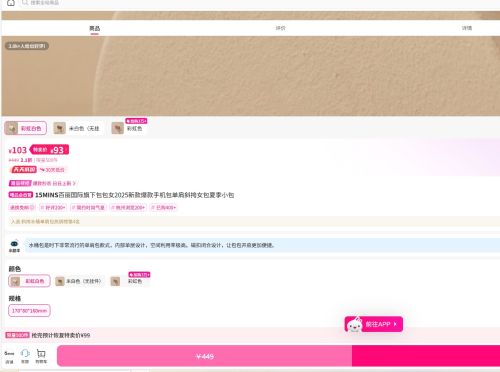500x372 pixels.
Task: Select 米白色 (无挂件) option under 颜色
Action: point(80,281)
